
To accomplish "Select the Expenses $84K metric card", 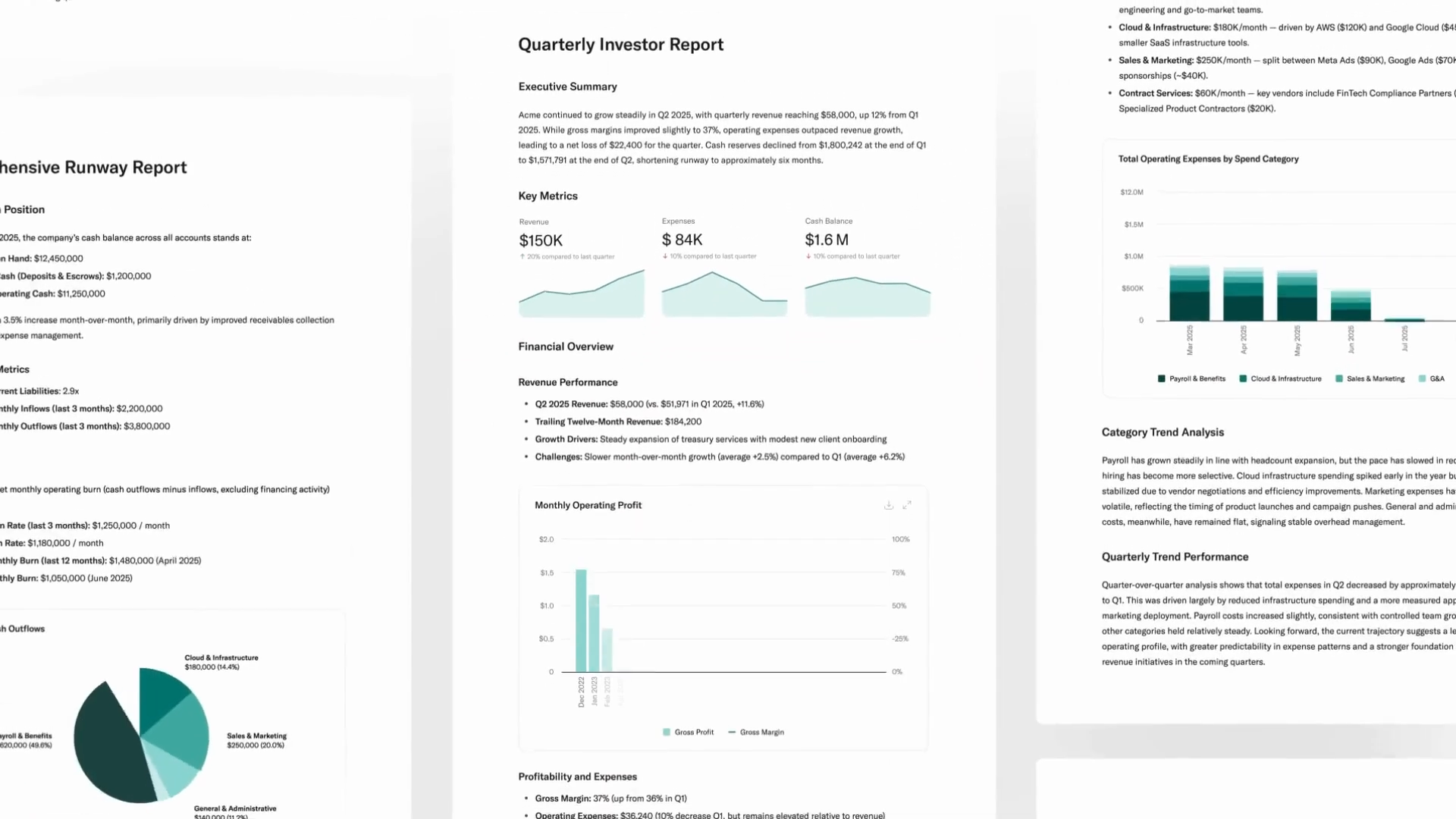I will 682,240.
